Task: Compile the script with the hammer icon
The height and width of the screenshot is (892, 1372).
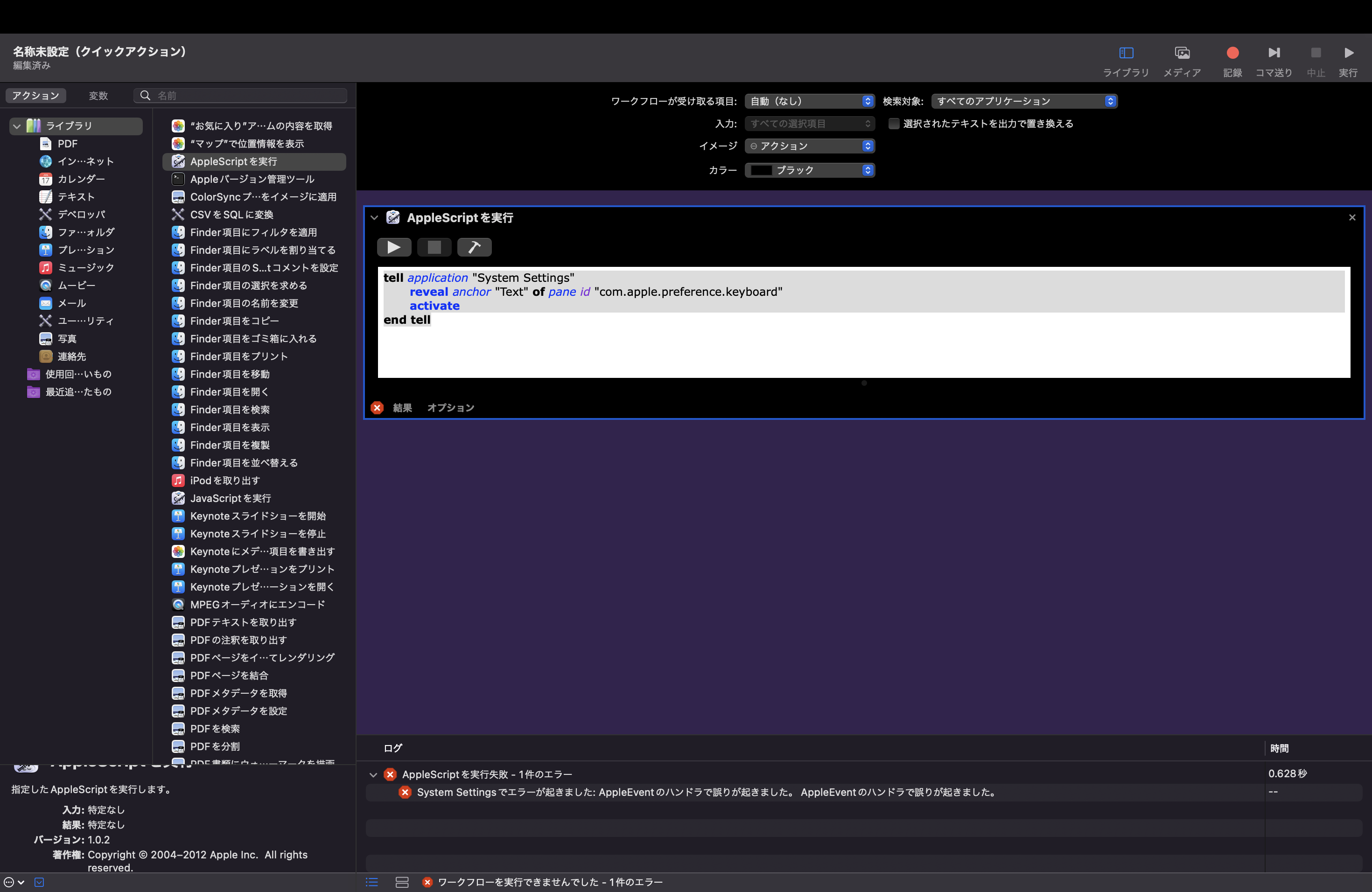Action: click(x=474, y=247)
